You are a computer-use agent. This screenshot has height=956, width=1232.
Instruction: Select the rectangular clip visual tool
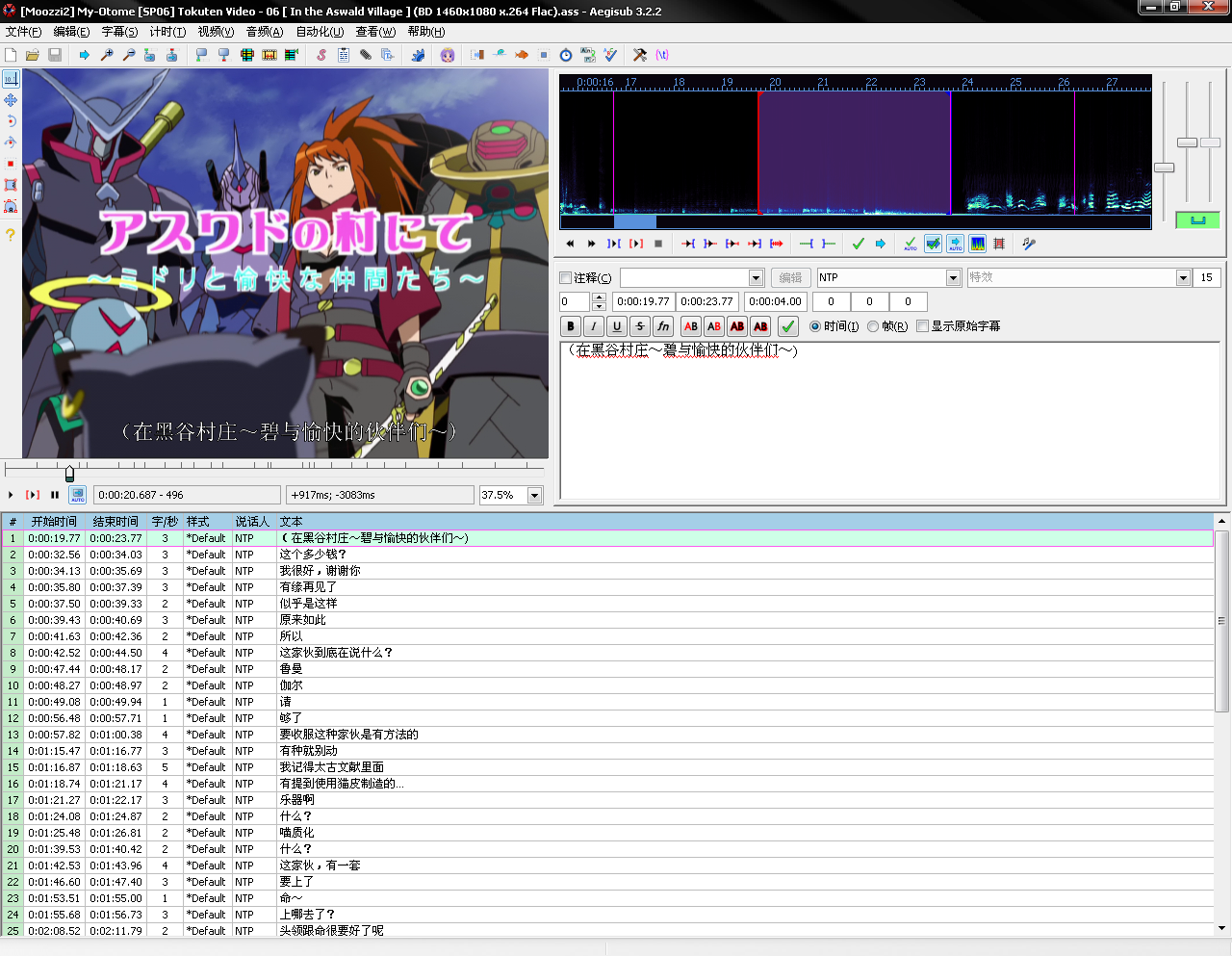[11, 185]
